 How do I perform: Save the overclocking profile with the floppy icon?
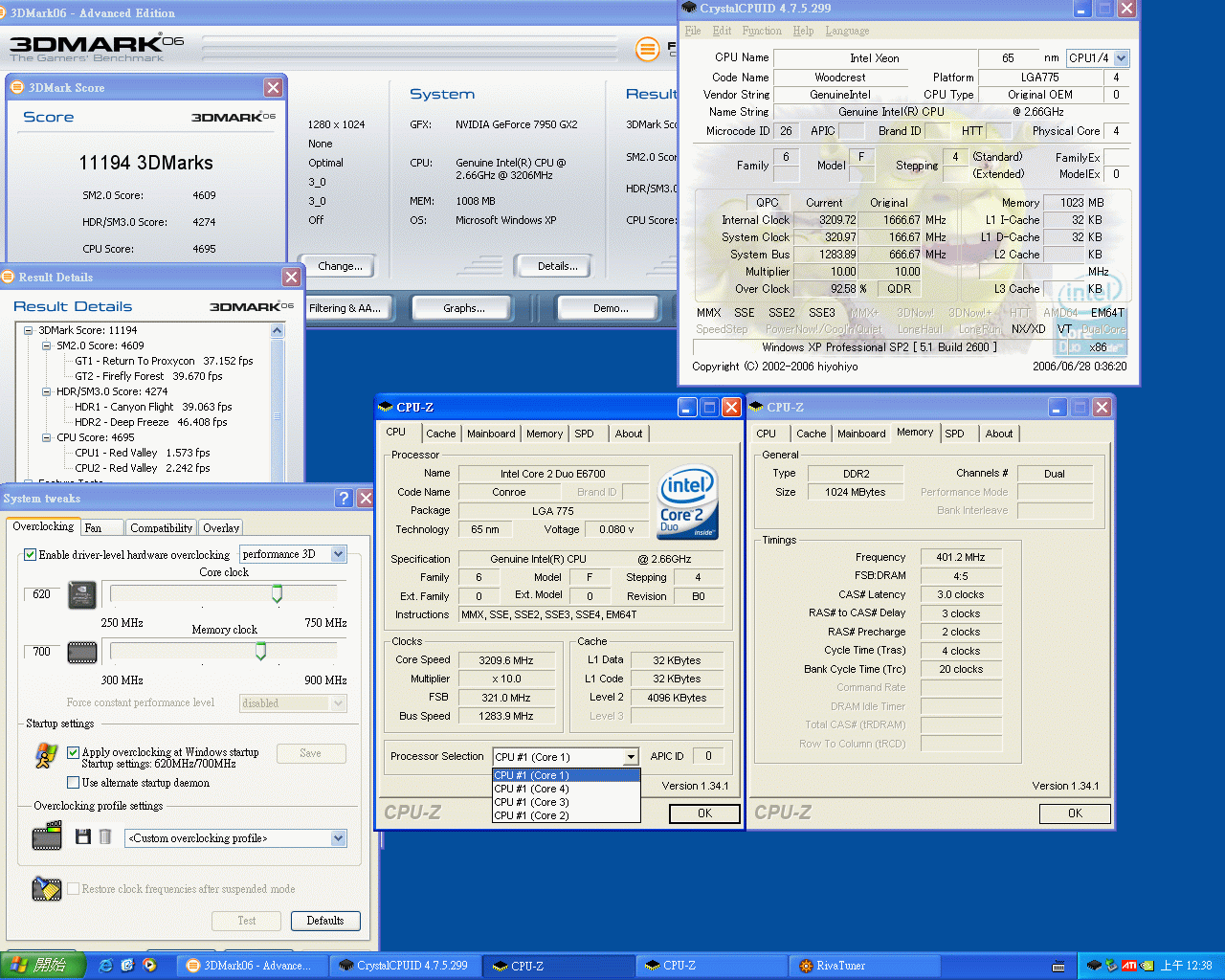click(83, 836)
